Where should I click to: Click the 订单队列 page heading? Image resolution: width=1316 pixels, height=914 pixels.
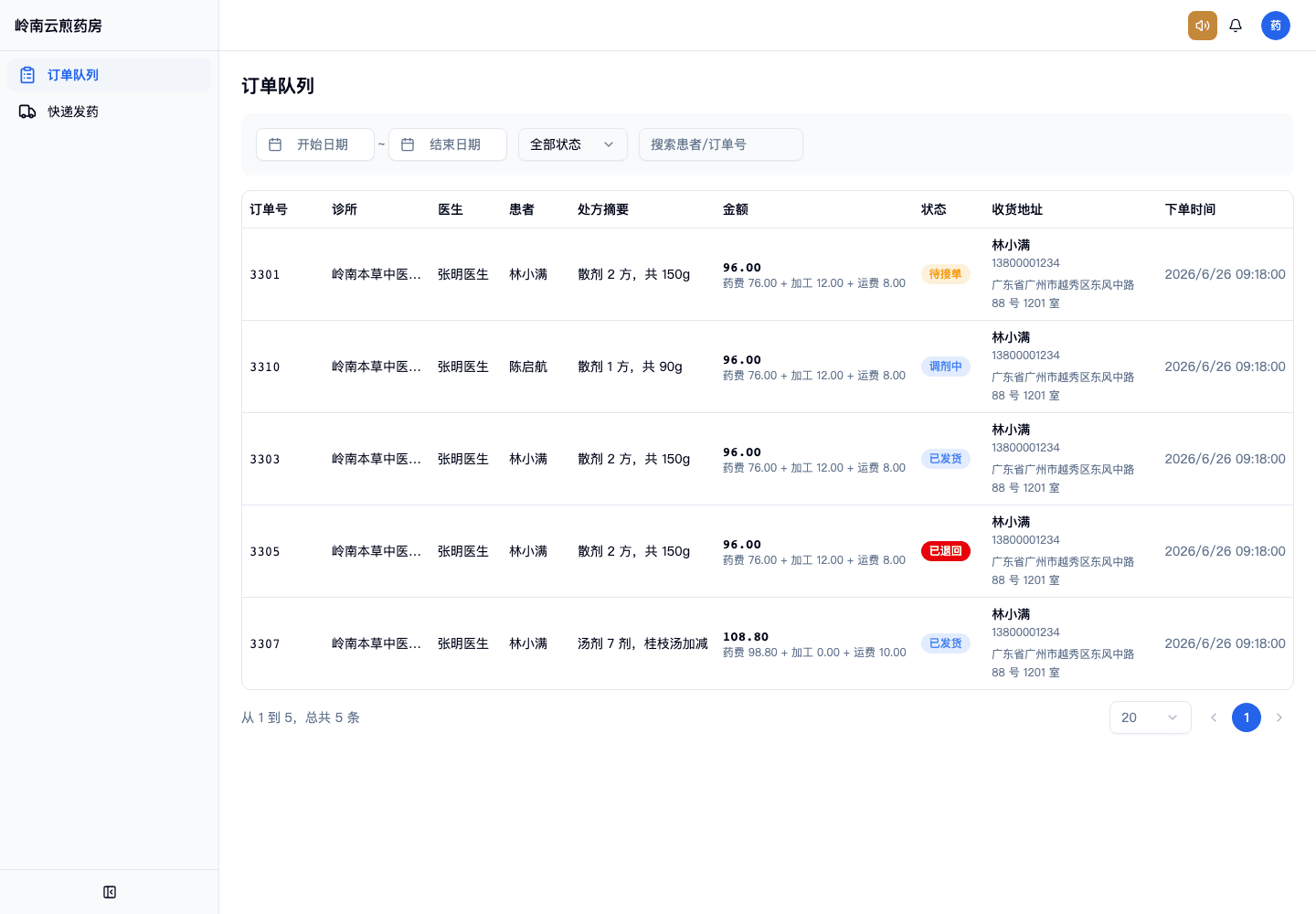click(278, 86)
